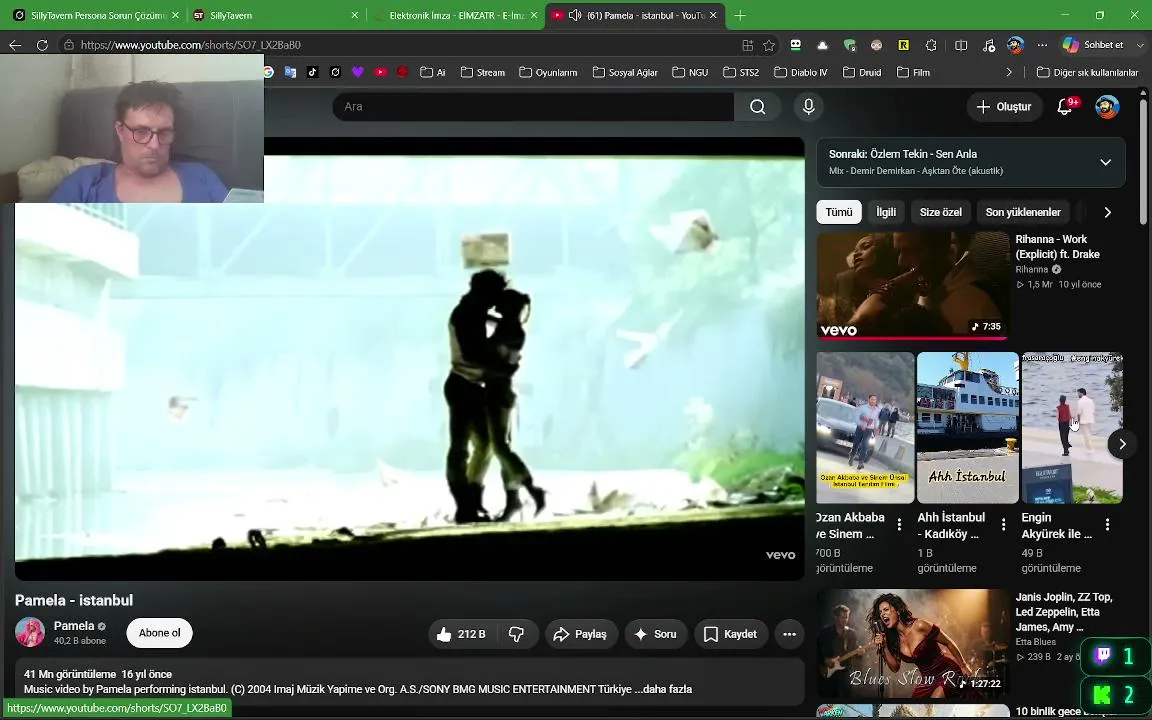Click the cloud extension icon
Screen dimensions: 1152x720
click(822, 45)
